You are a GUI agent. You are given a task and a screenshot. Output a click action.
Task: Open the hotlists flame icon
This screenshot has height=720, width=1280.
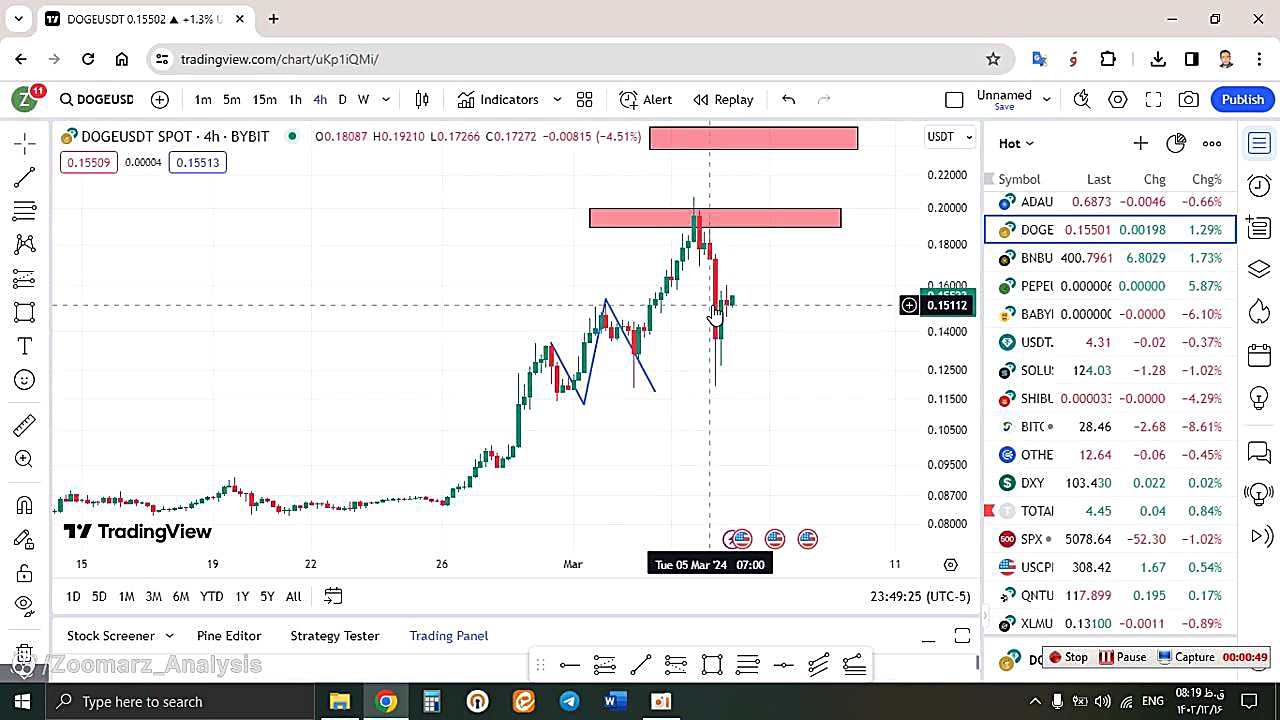1259,311
